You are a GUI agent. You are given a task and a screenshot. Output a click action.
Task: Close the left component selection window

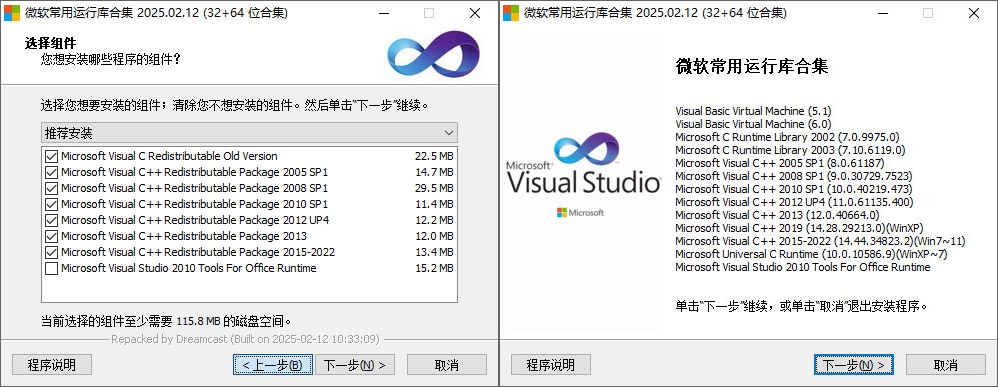click(475, 13)
